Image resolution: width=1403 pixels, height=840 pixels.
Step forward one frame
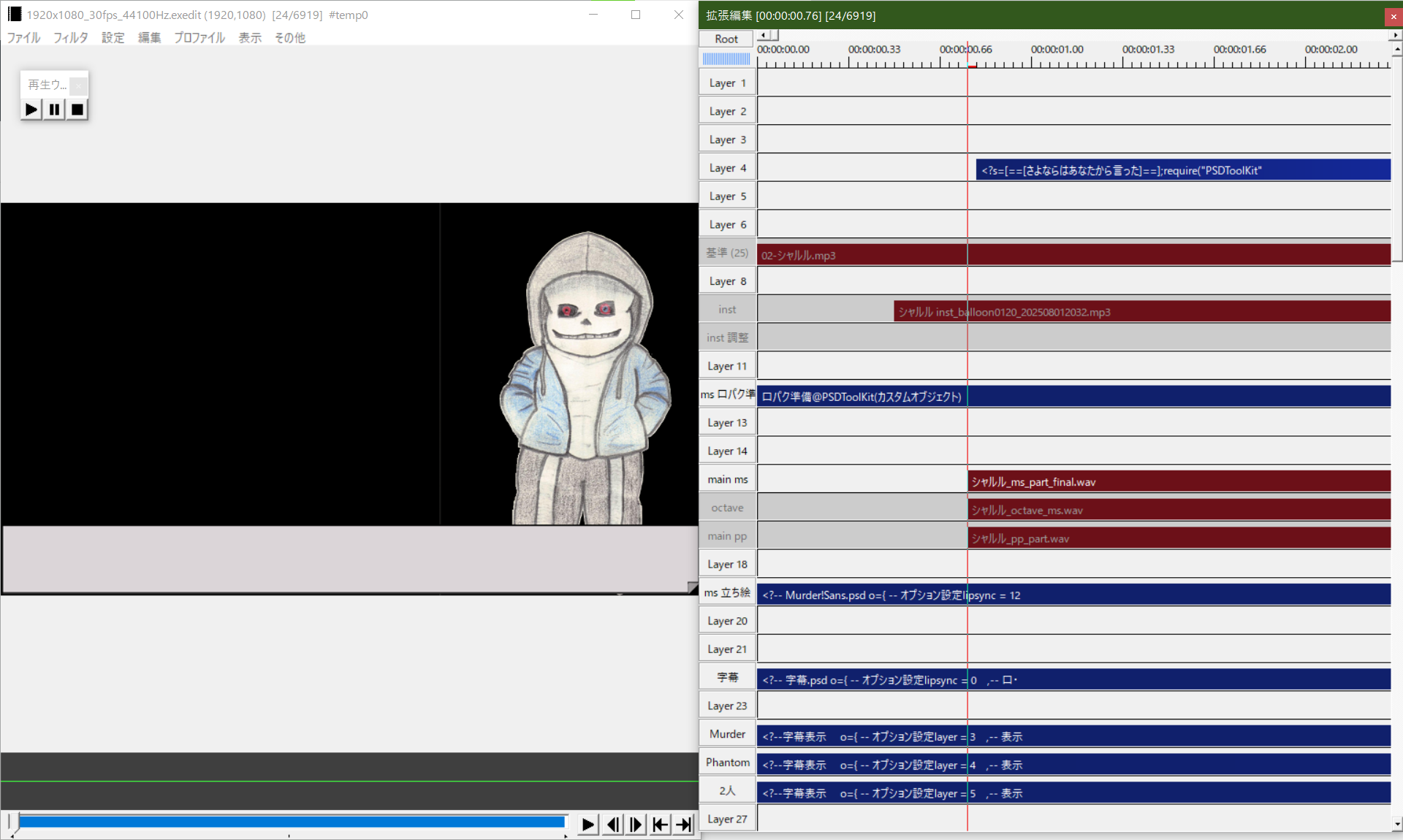[x=636, y=825]
